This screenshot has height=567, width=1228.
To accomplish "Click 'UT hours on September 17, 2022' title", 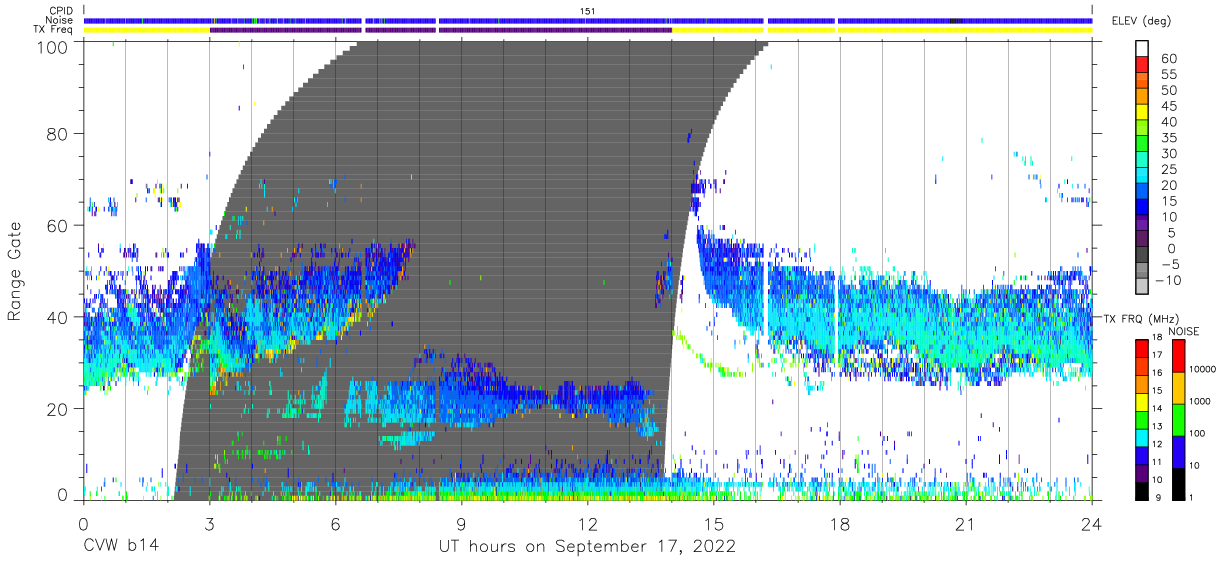I will click(587, 547).
